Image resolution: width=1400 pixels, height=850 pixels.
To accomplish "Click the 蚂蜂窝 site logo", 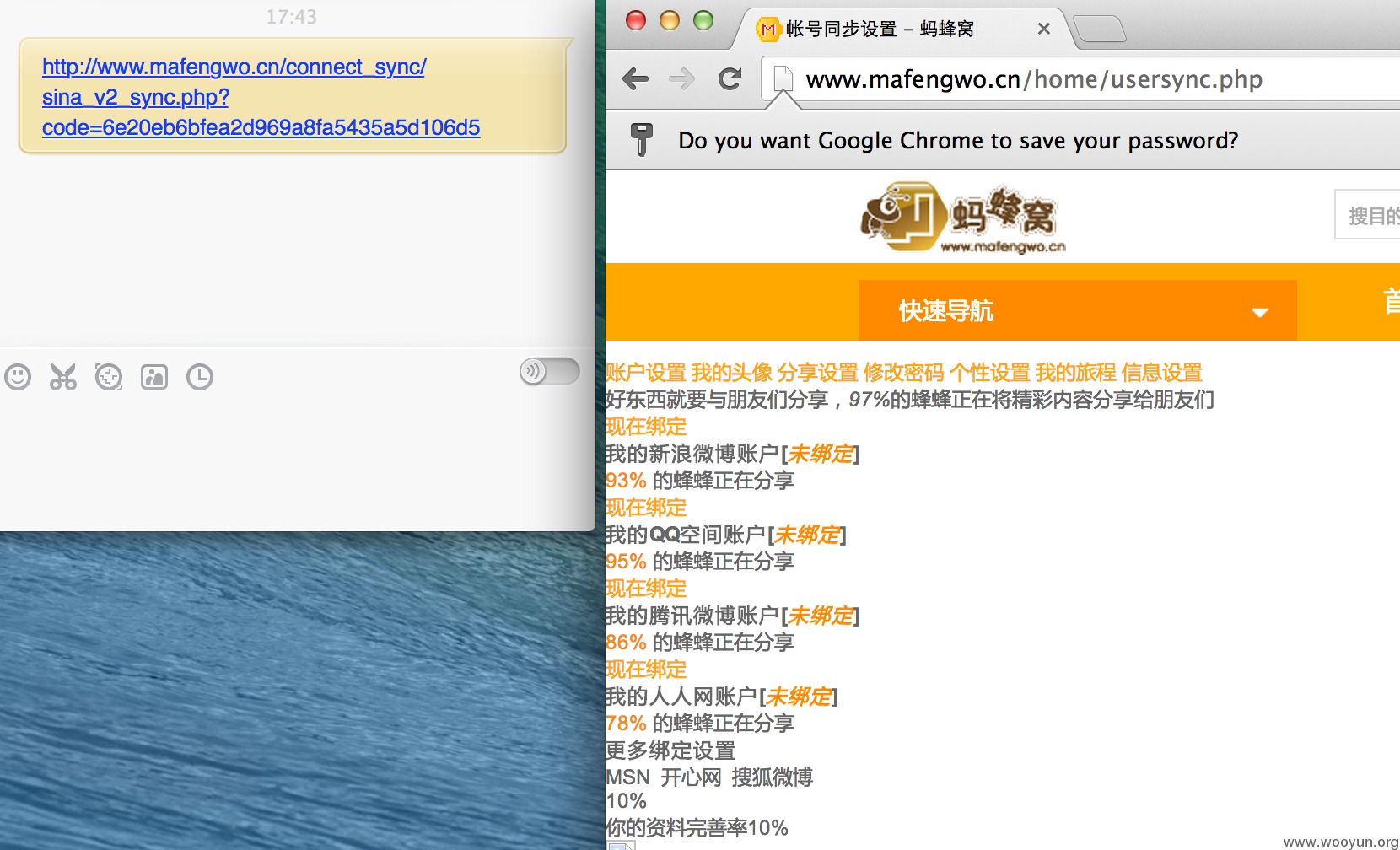I will point(962,218).
